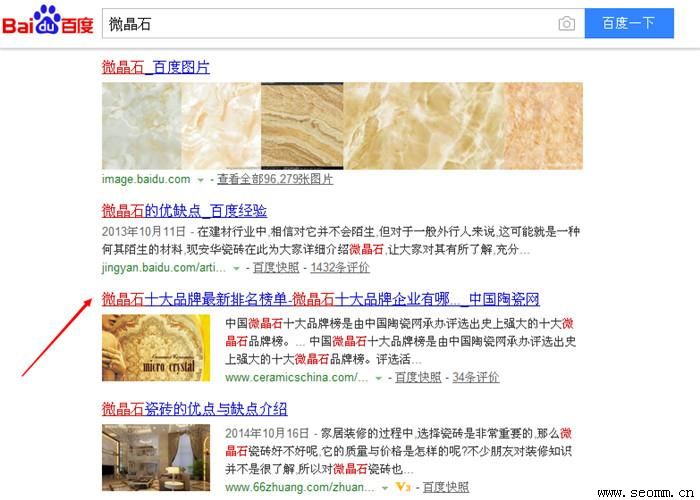Open 微晶石的优缺点_百度经验 result
The width and height of the screenshot is (700, 500).
point(184,211)
